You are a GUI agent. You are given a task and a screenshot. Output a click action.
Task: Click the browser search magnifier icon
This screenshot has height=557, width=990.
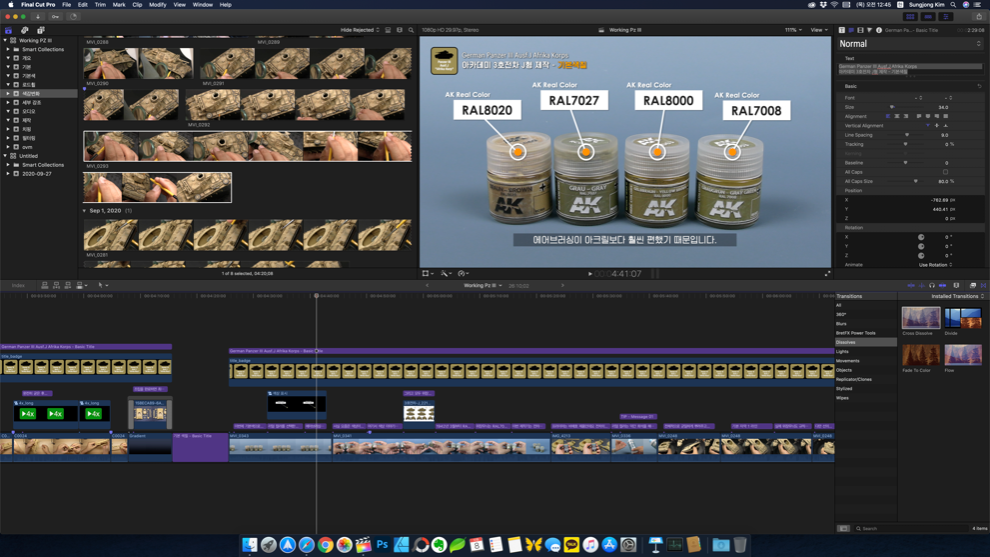pos(410,30)
